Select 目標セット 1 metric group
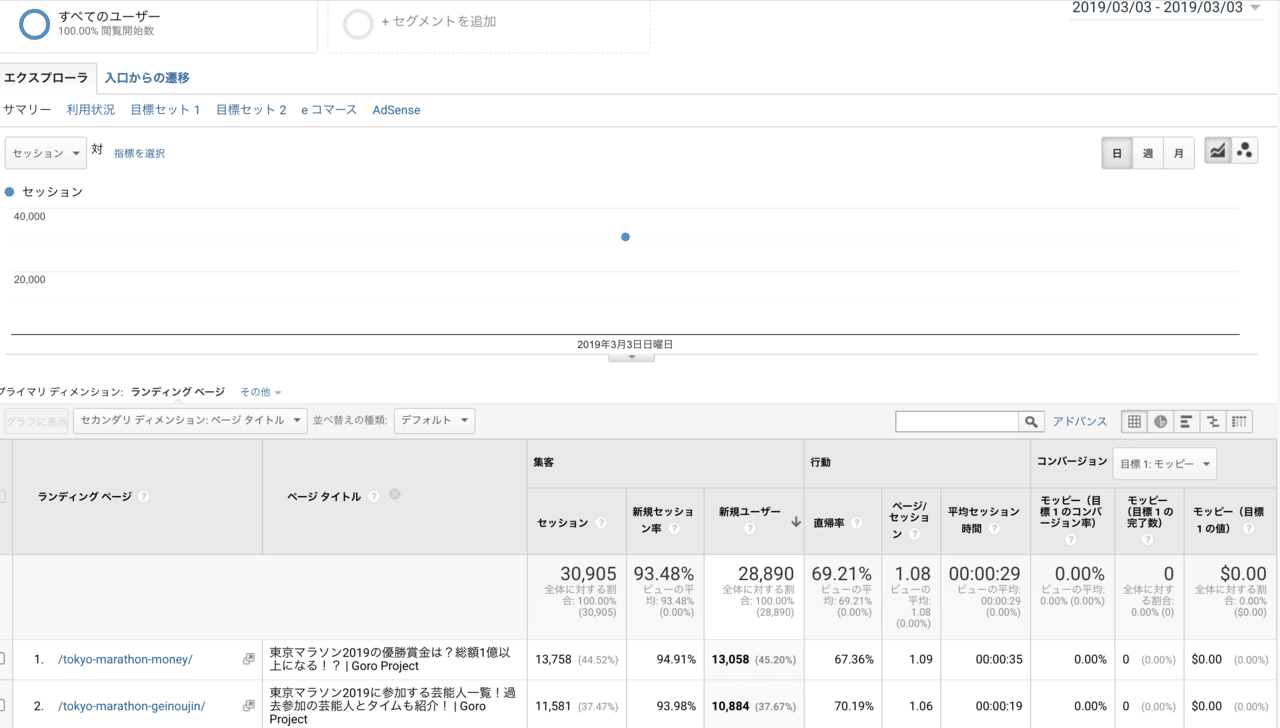 pos(166,110)
